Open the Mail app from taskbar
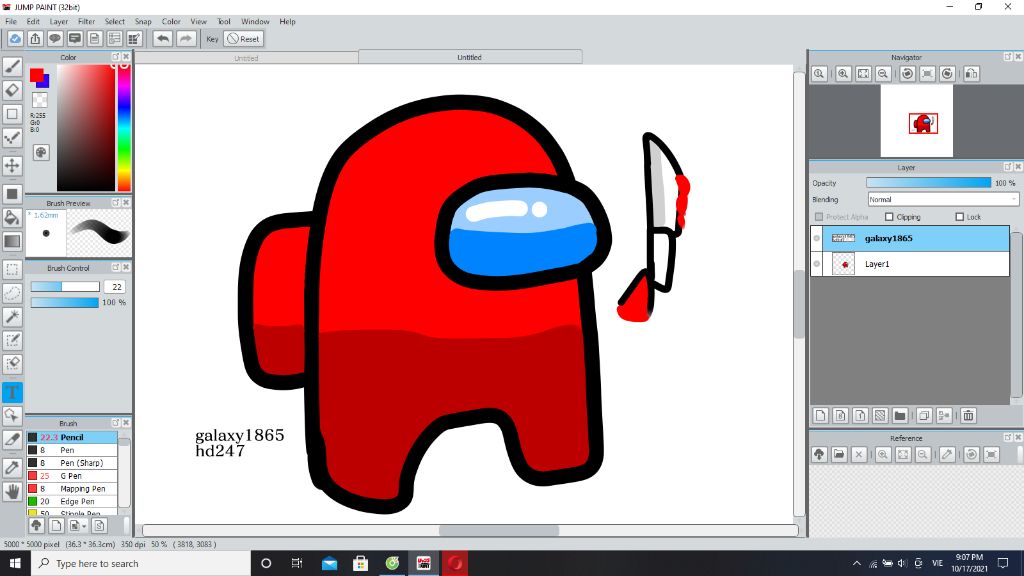The width and height of the screenshot is (1024, 576). (329, 563)
